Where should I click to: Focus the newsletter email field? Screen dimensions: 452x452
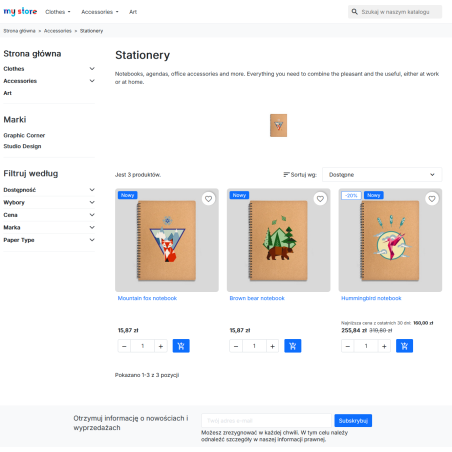click(266, 421)
